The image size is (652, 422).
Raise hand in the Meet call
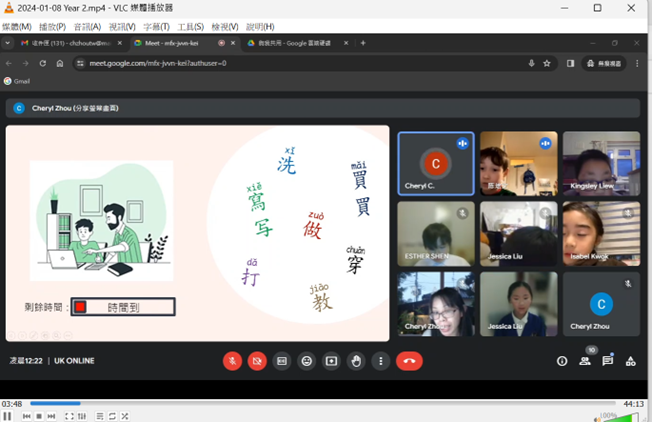(x=356, y=361)
